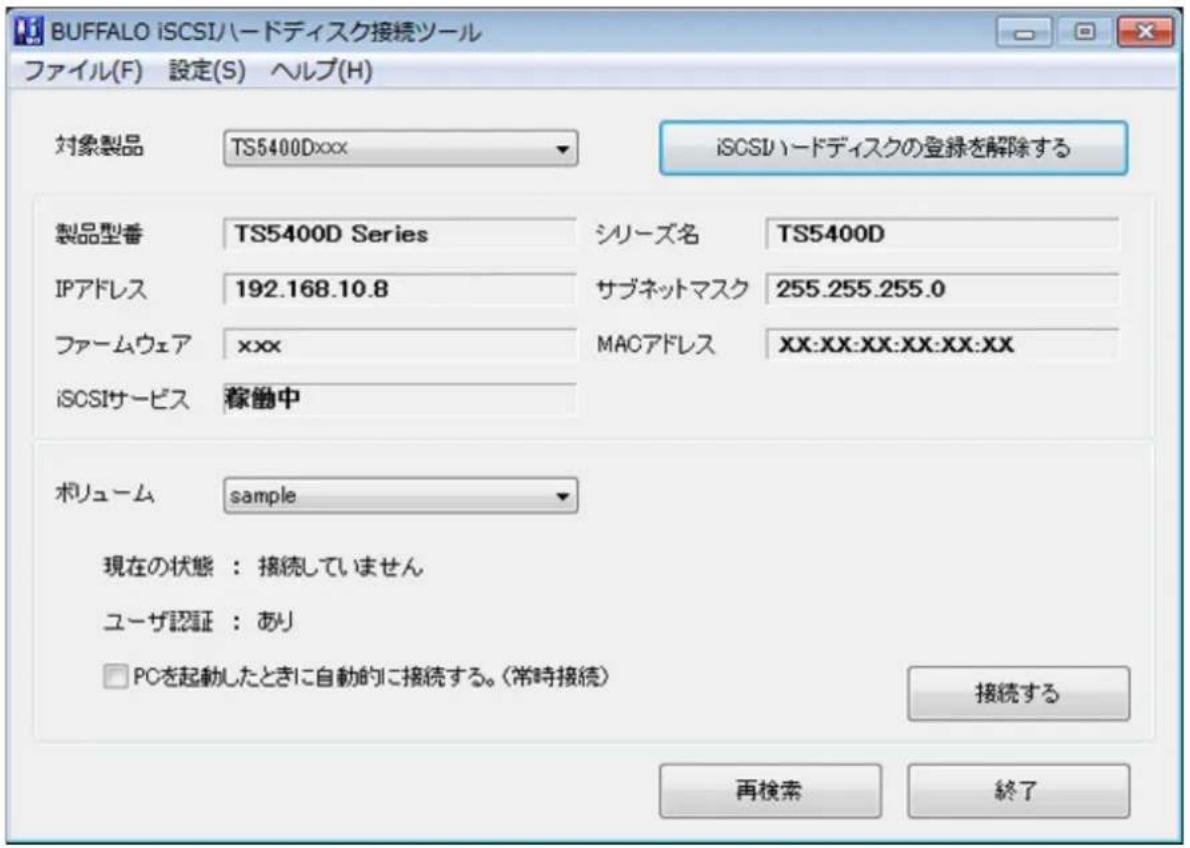1190x848 pixels.
Task: Expand the ボリューム dropdown showing sample
Action: pyautogui.click(x=401, y=496)
